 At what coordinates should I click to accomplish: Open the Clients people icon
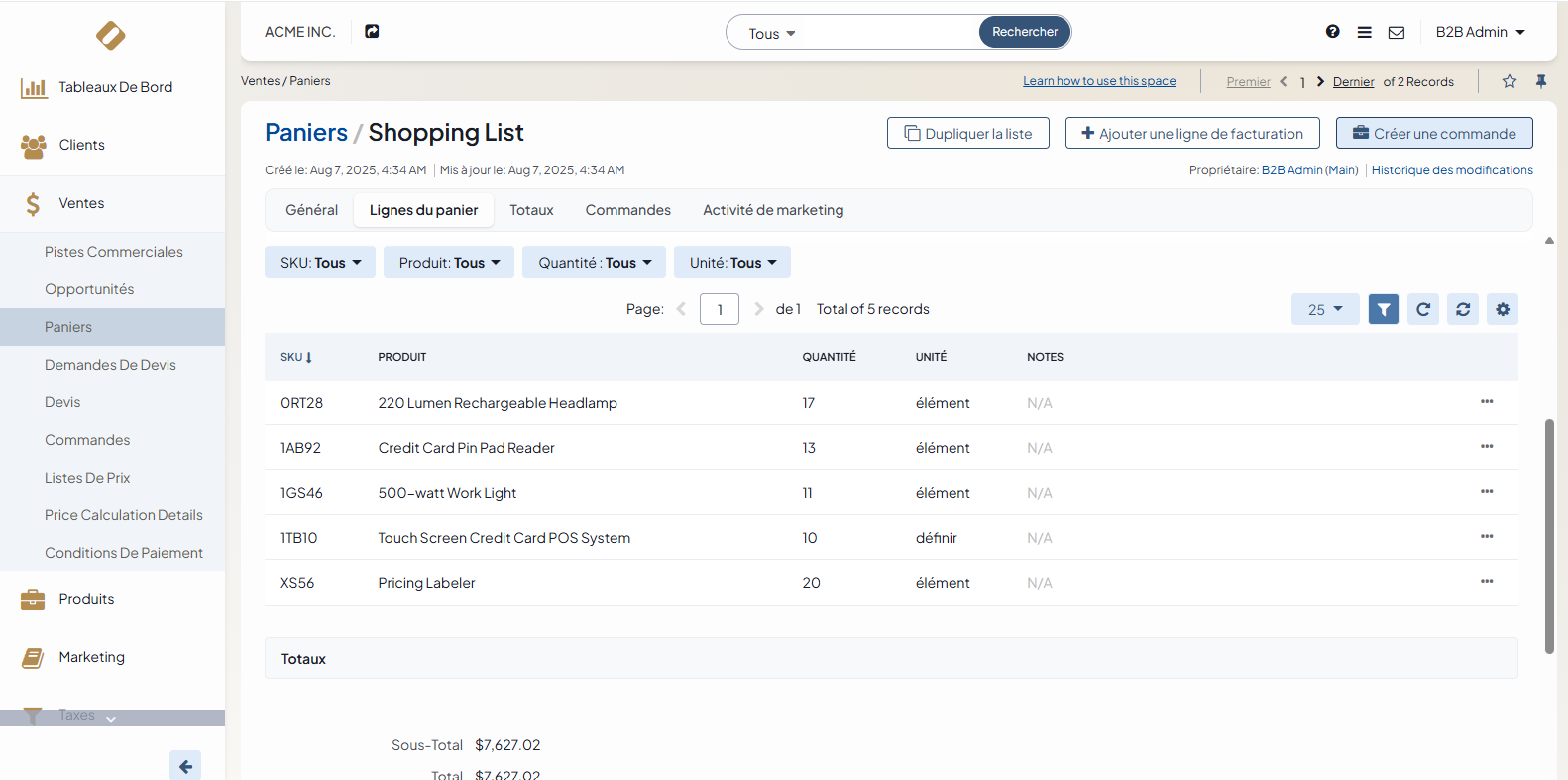(34, 146)
